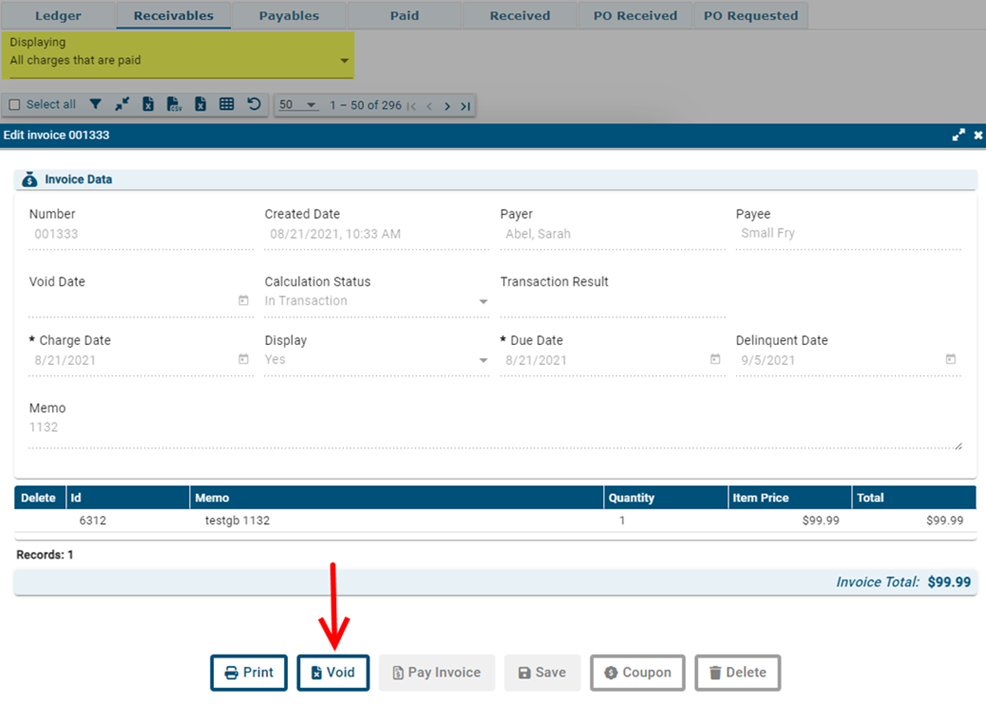Click the Print button
The height and width of the screenshot is (704, 986).
(x=249, y=673)
